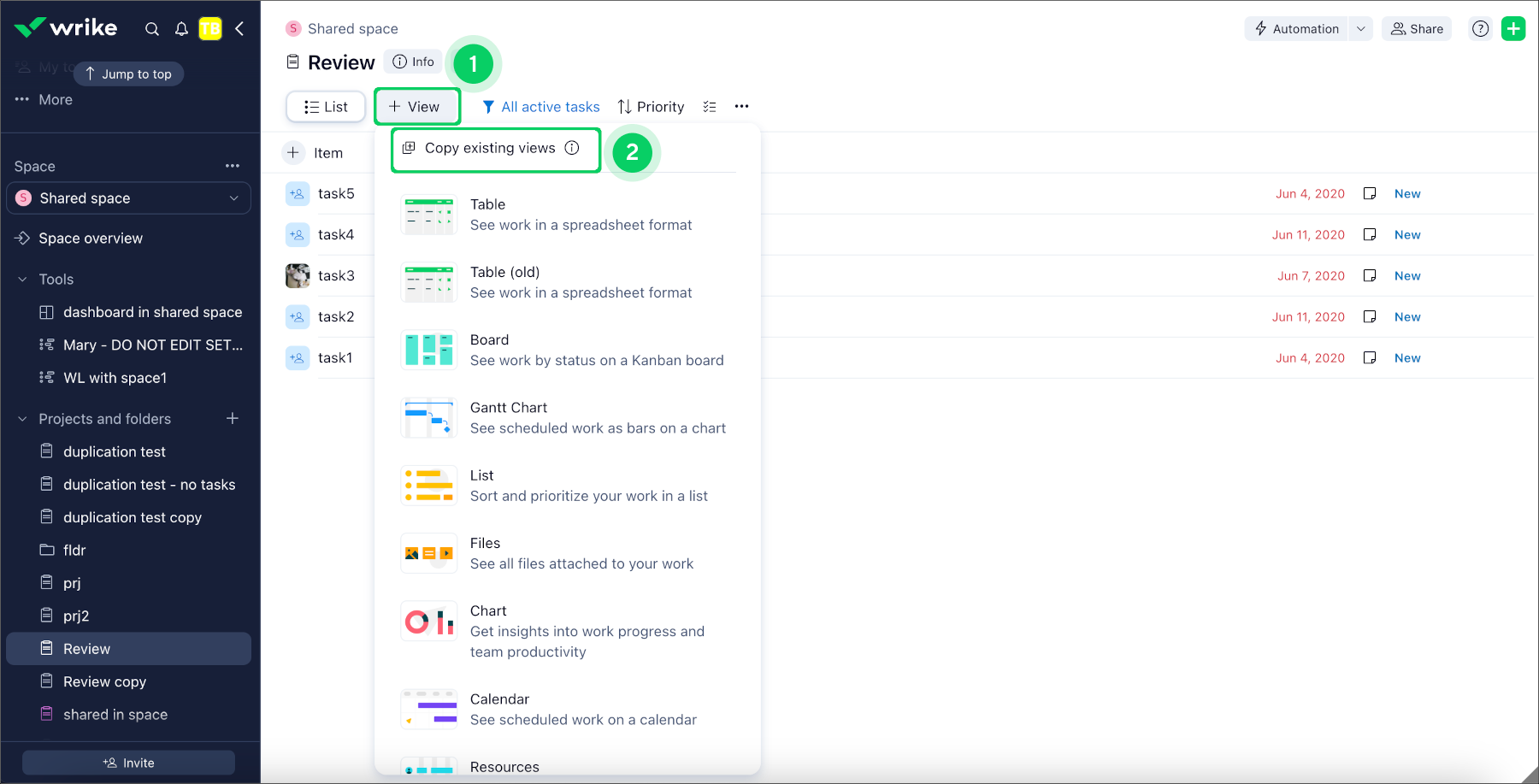This screenshot has height=784, width=1539.
Task: Open the toolbar three-dot more options
Action: (x=741, y=107)
